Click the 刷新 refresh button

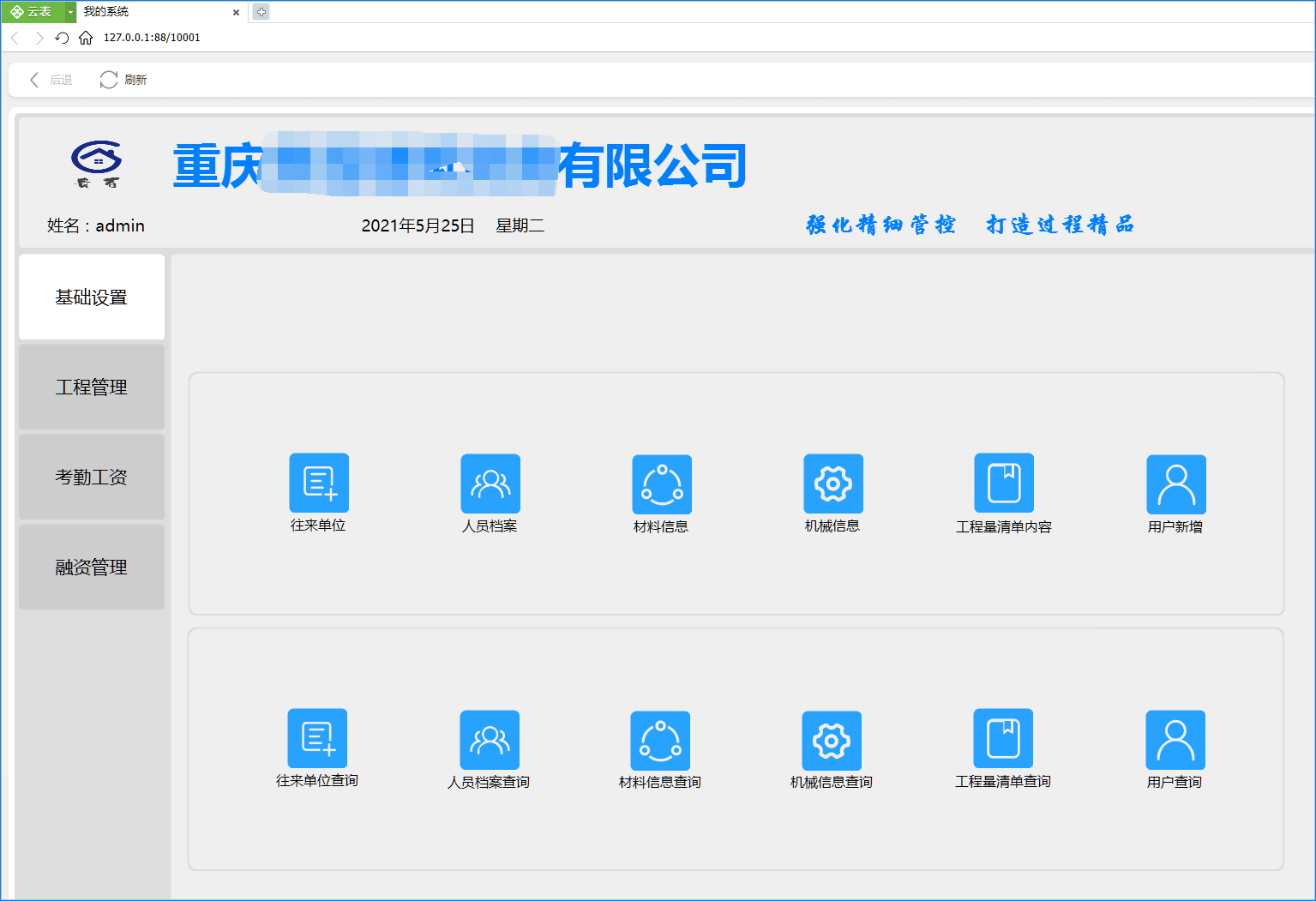click(x=123, y=80)
